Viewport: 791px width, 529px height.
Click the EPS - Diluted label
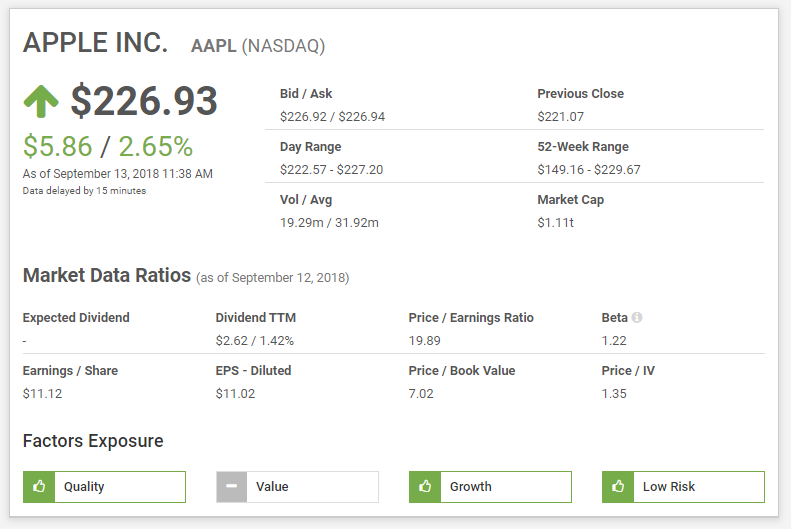(253, 371)
